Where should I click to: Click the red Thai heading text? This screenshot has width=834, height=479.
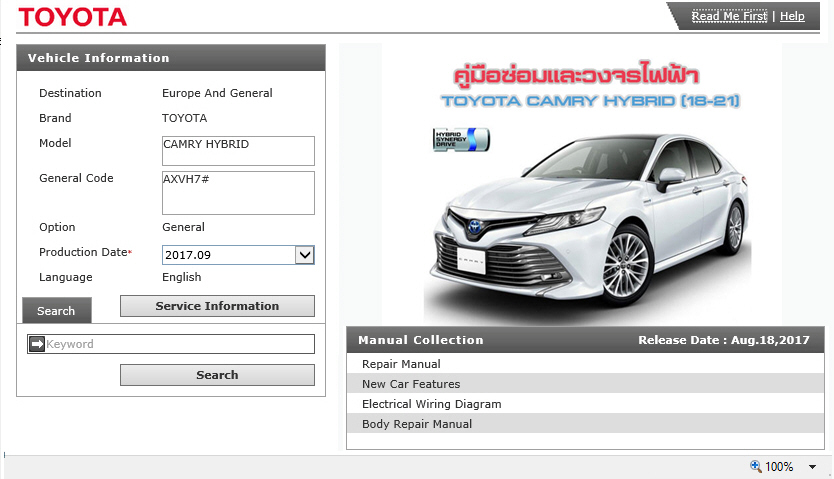(x=576, y=74)
